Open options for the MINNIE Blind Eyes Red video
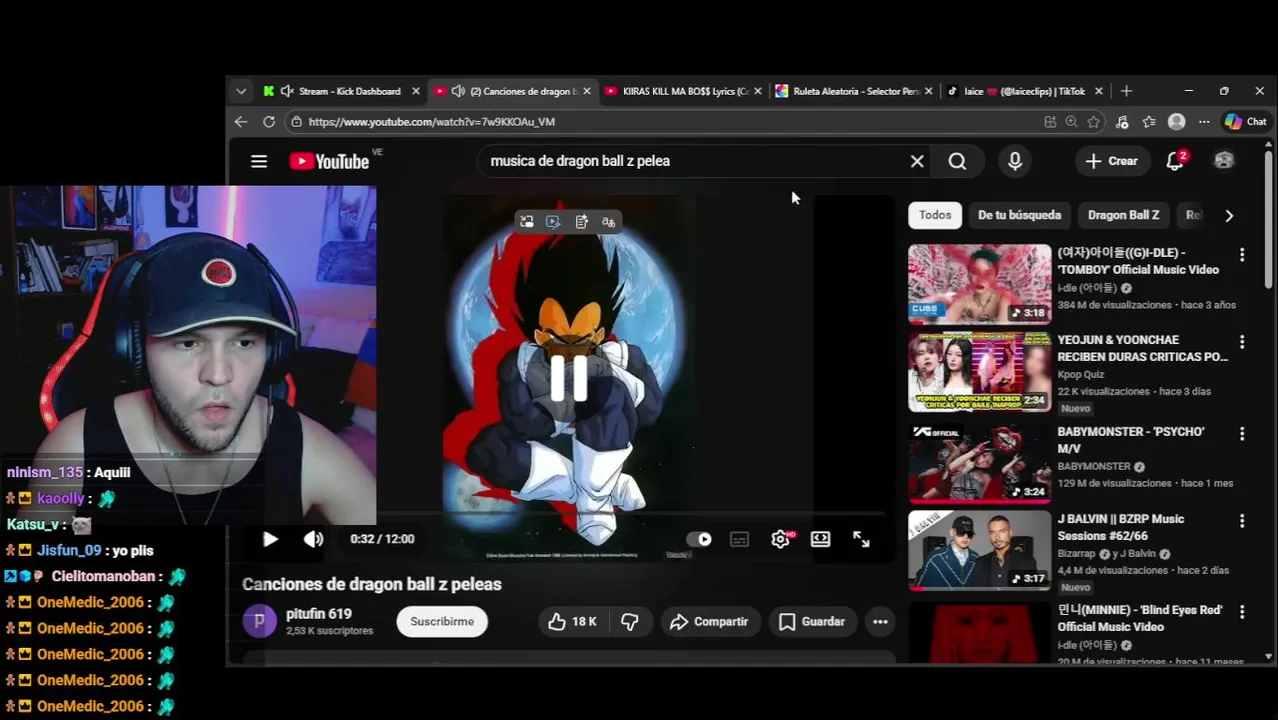The height and width of the screenshot is (720, 1278). [x=1242, y=611]
